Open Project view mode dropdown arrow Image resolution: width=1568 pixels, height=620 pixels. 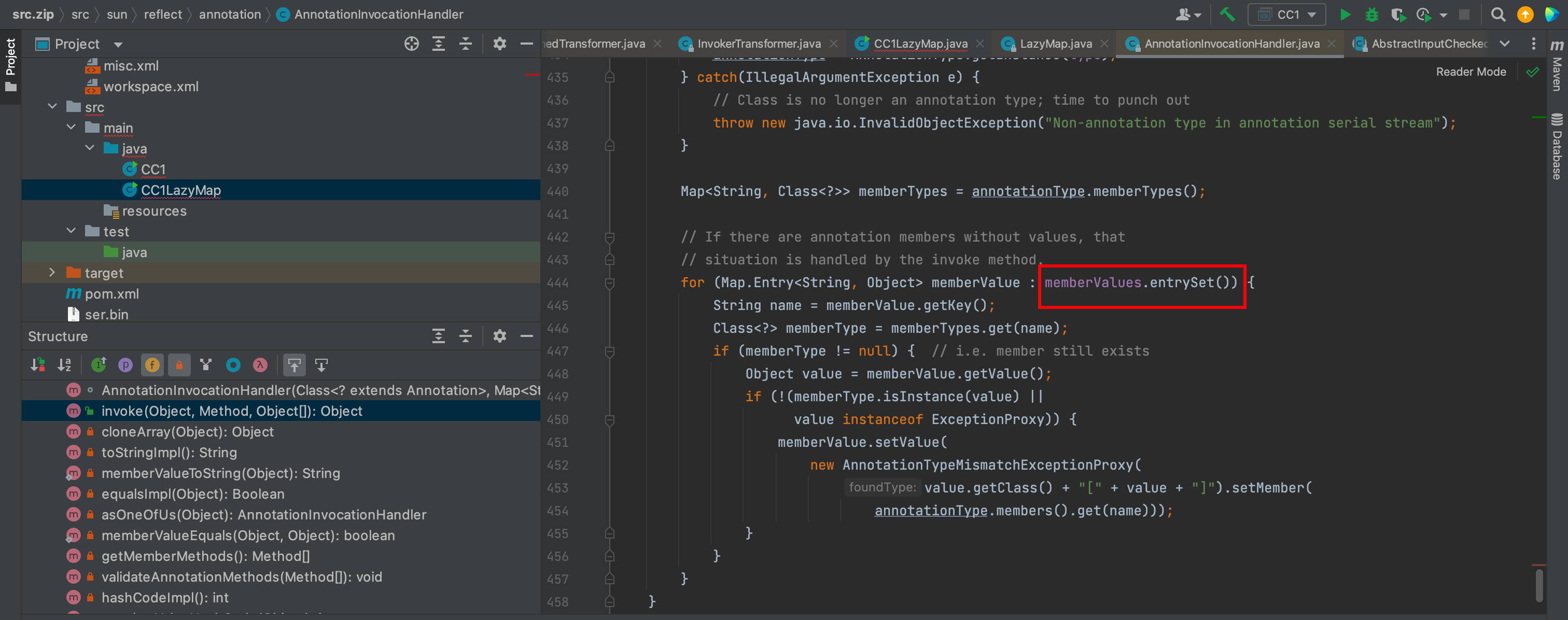coord(118,45)
